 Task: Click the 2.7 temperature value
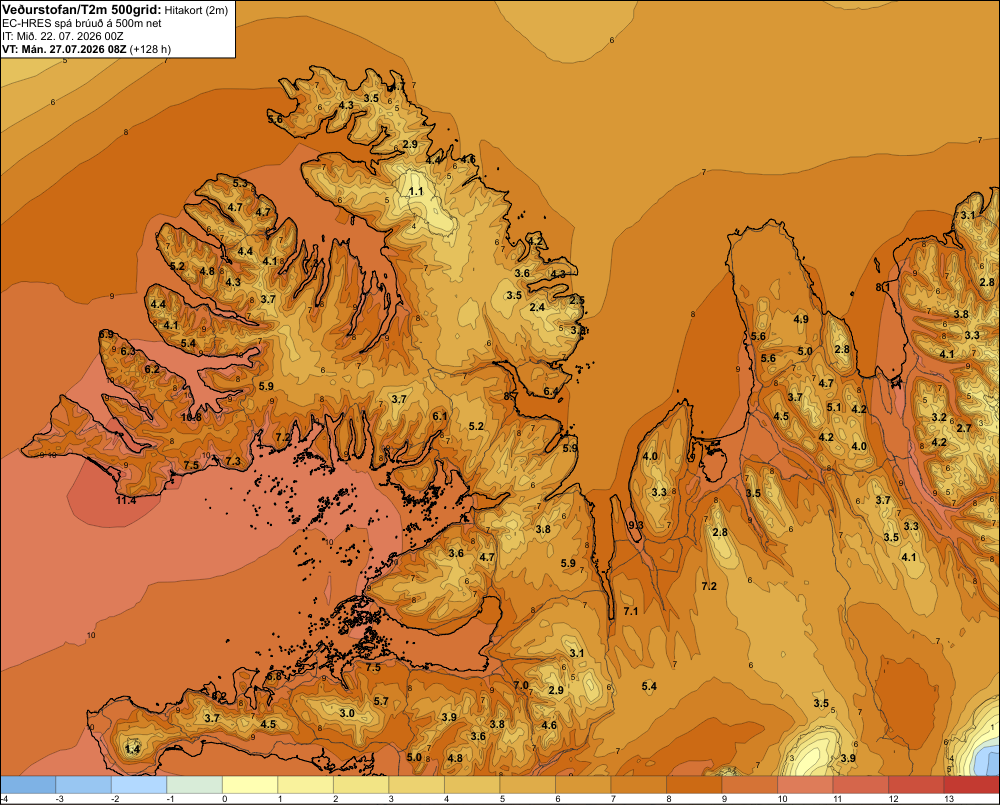(x=964, y=427)
